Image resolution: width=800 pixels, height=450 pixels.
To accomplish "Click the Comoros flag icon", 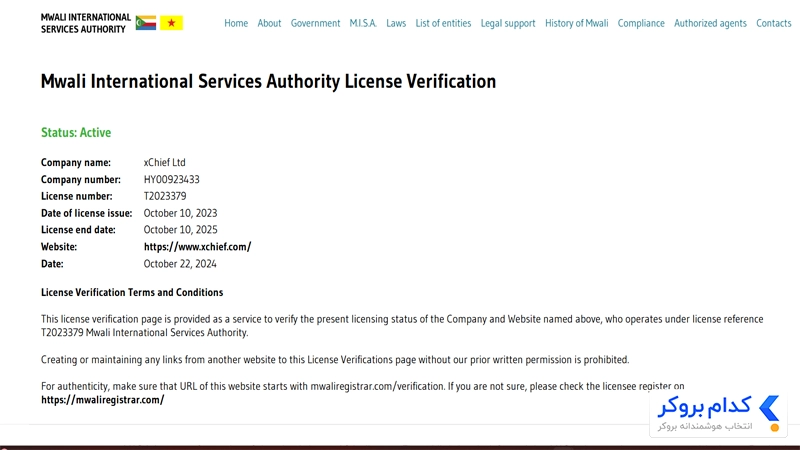I will pyautogui.click(x=146, y=23).
